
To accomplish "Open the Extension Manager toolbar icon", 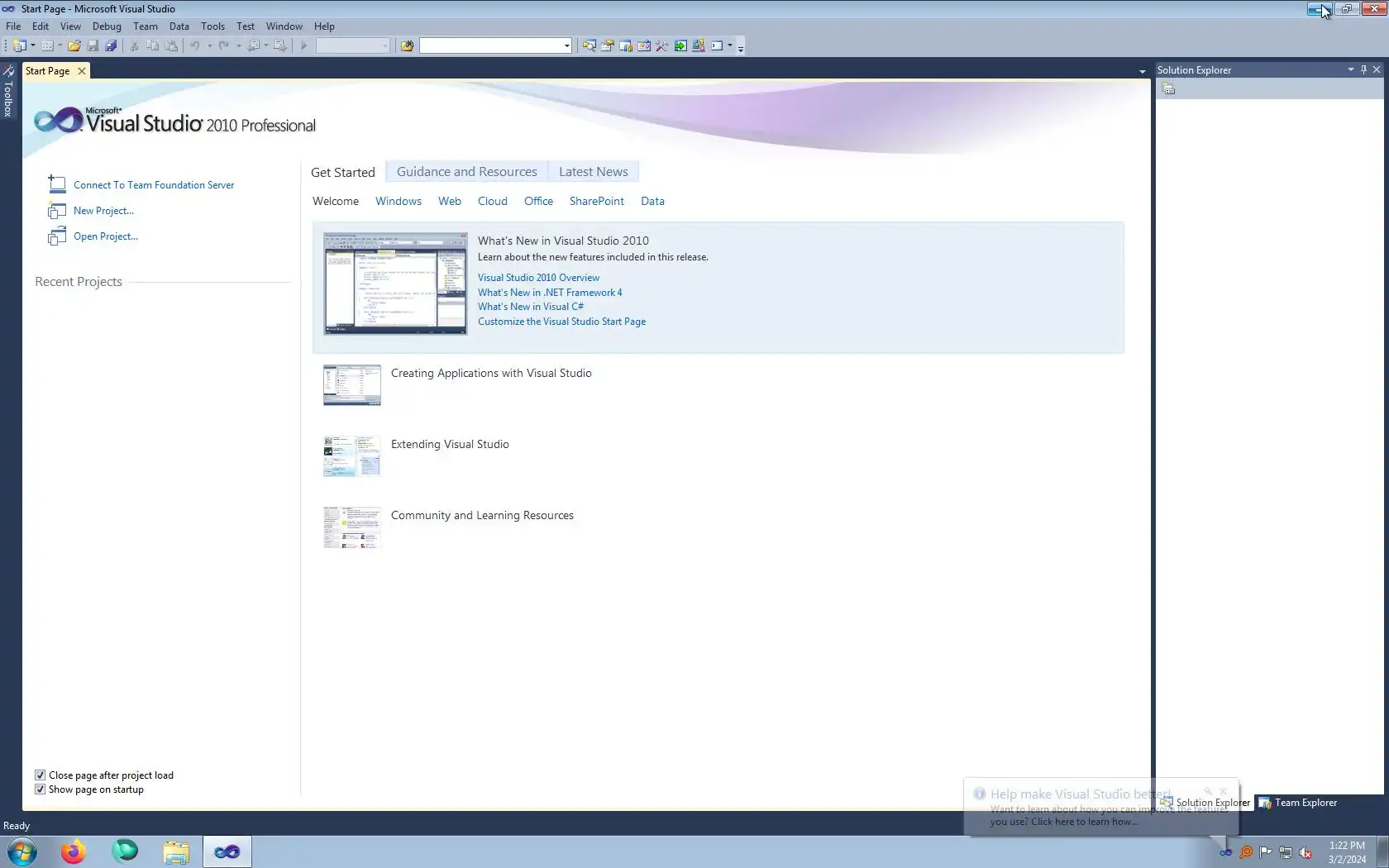I will 699,46.
